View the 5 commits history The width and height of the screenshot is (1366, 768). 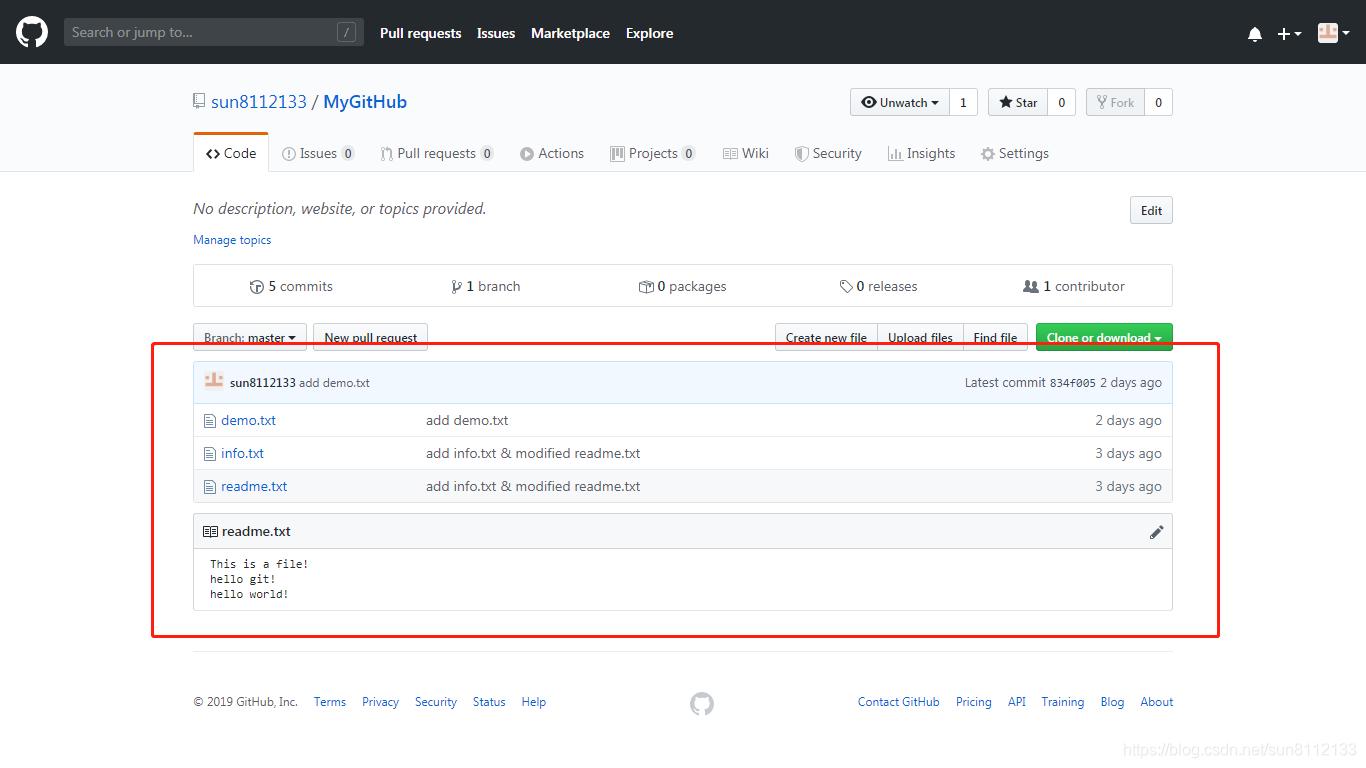click(x=291, y=286)
